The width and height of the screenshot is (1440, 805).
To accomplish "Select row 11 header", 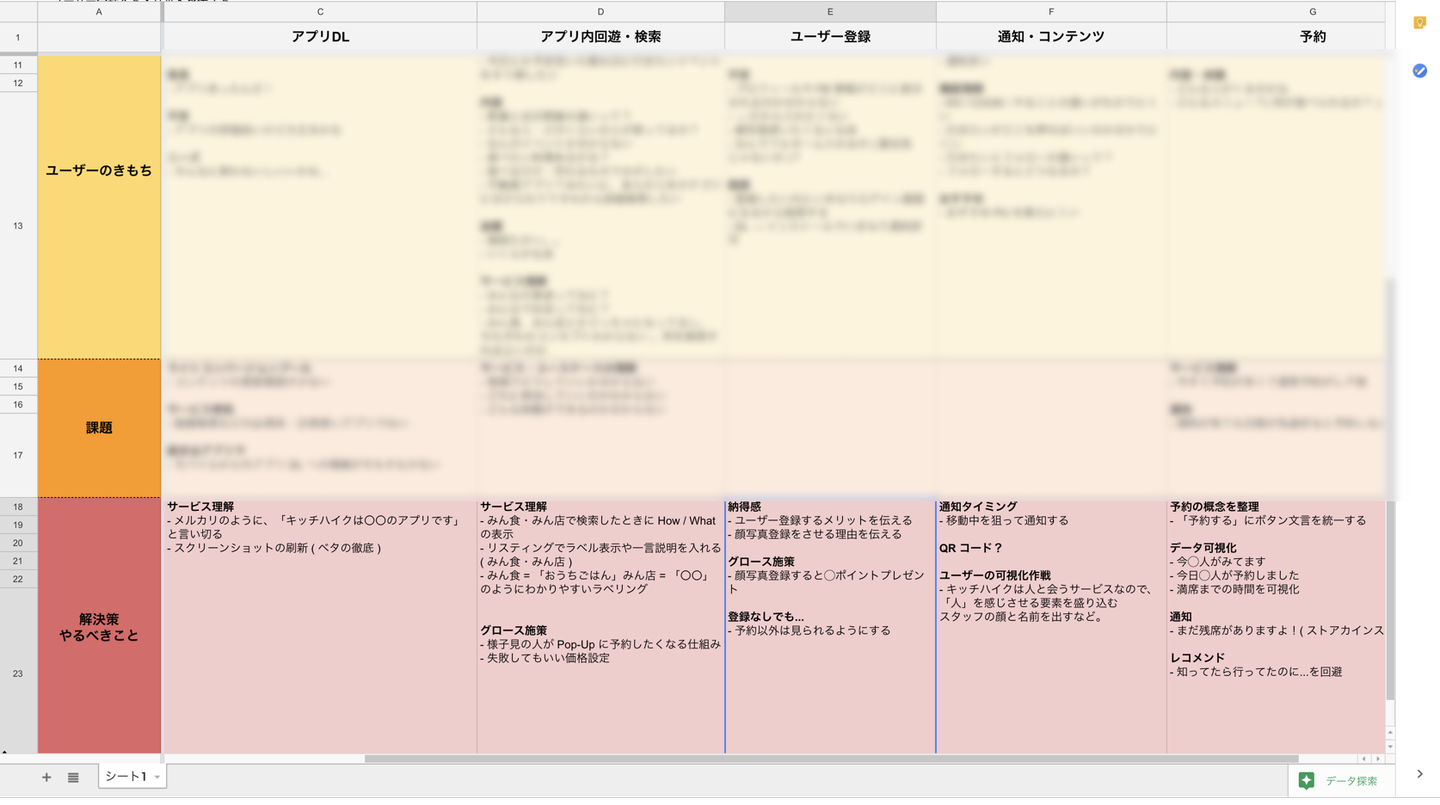I will pyautogui.click(x=19, y=65).
